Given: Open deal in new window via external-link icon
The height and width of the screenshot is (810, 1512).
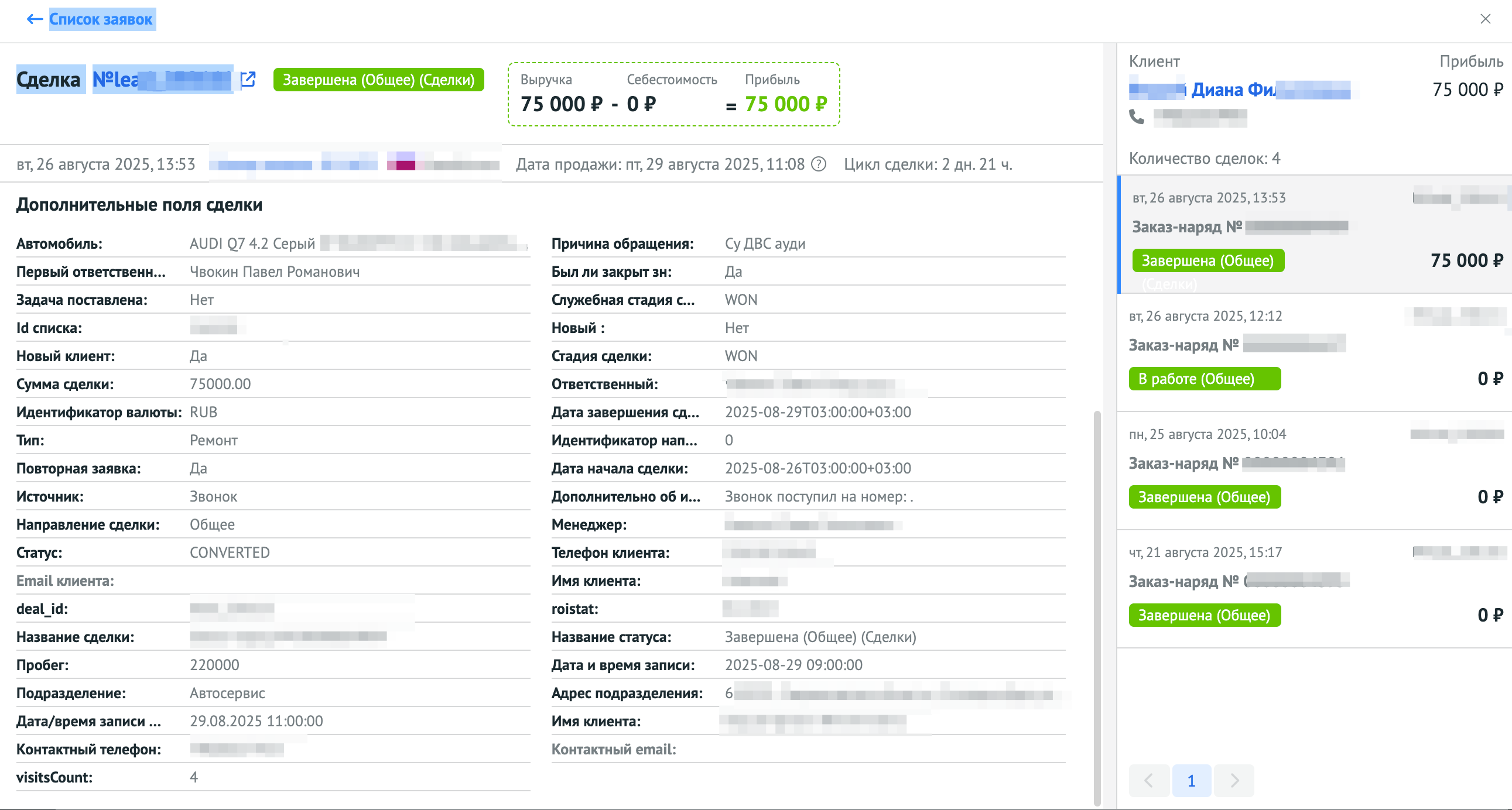Looking at the screenshot, I should coord(248,79).
